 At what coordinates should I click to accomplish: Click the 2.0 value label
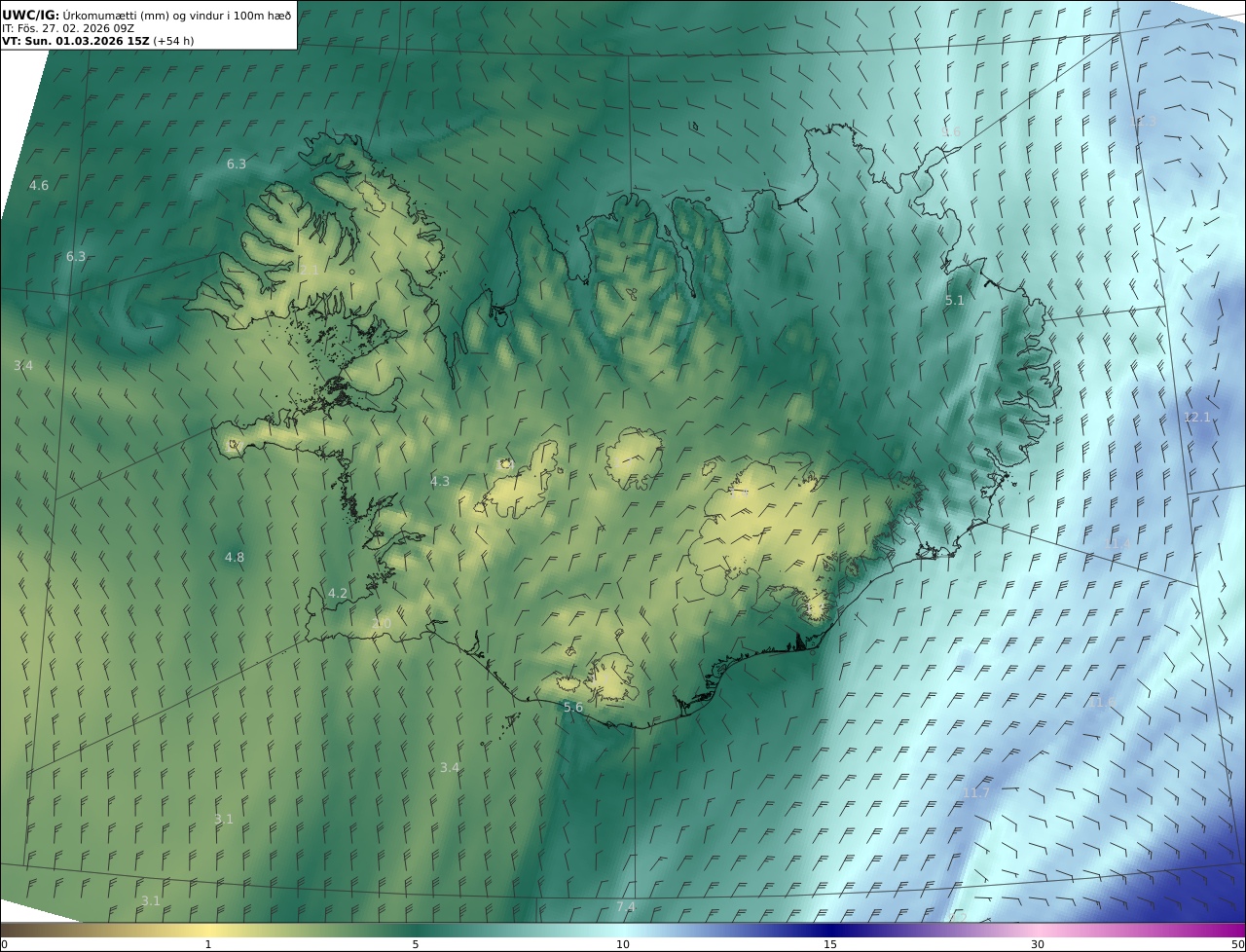382,623
